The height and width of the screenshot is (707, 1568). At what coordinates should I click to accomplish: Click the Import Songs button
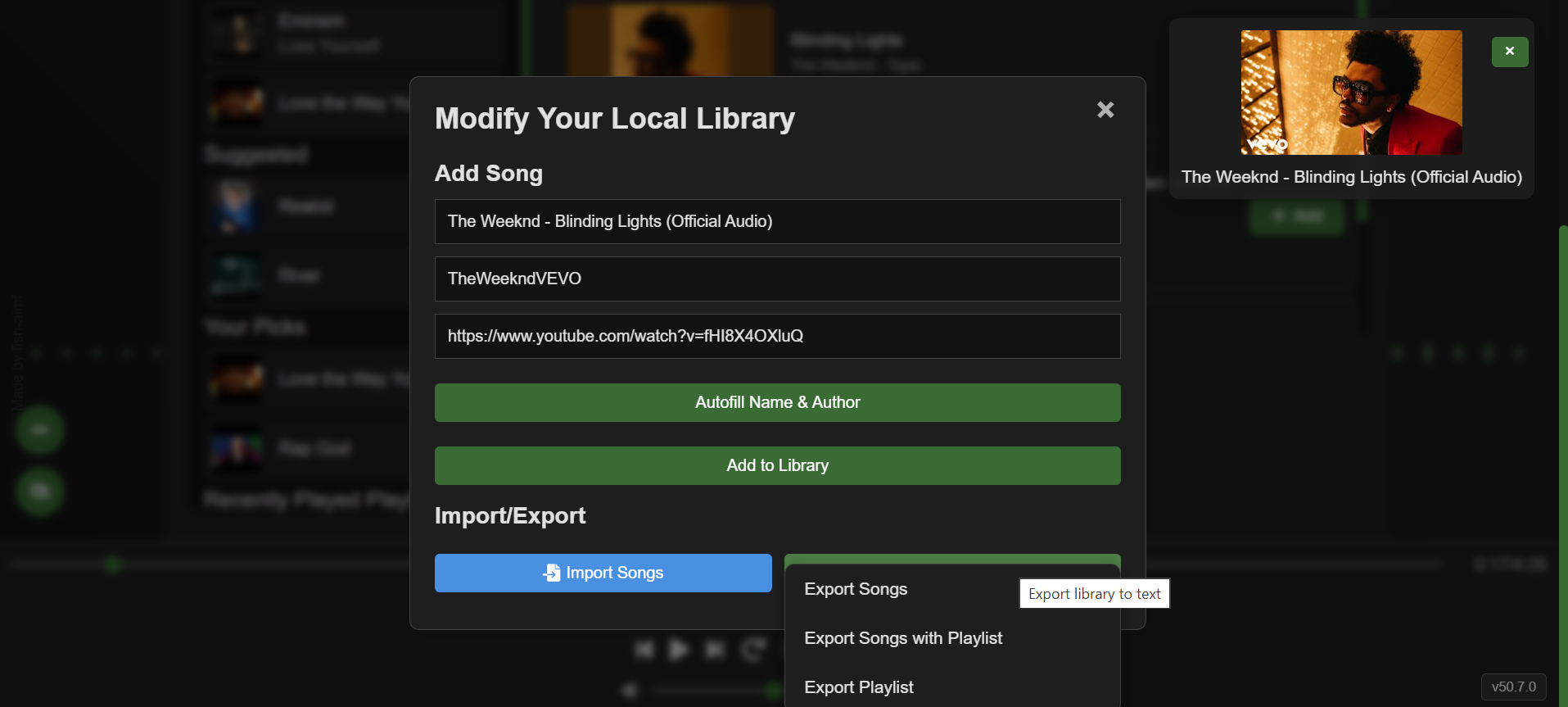click(603, 573)
